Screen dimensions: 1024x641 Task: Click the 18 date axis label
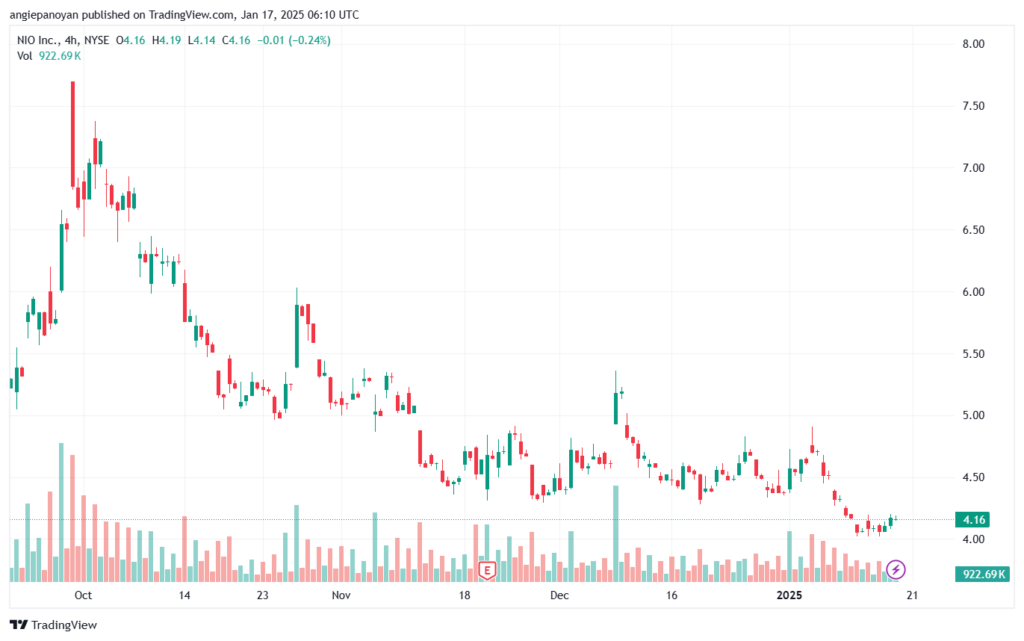pos(464,595)
